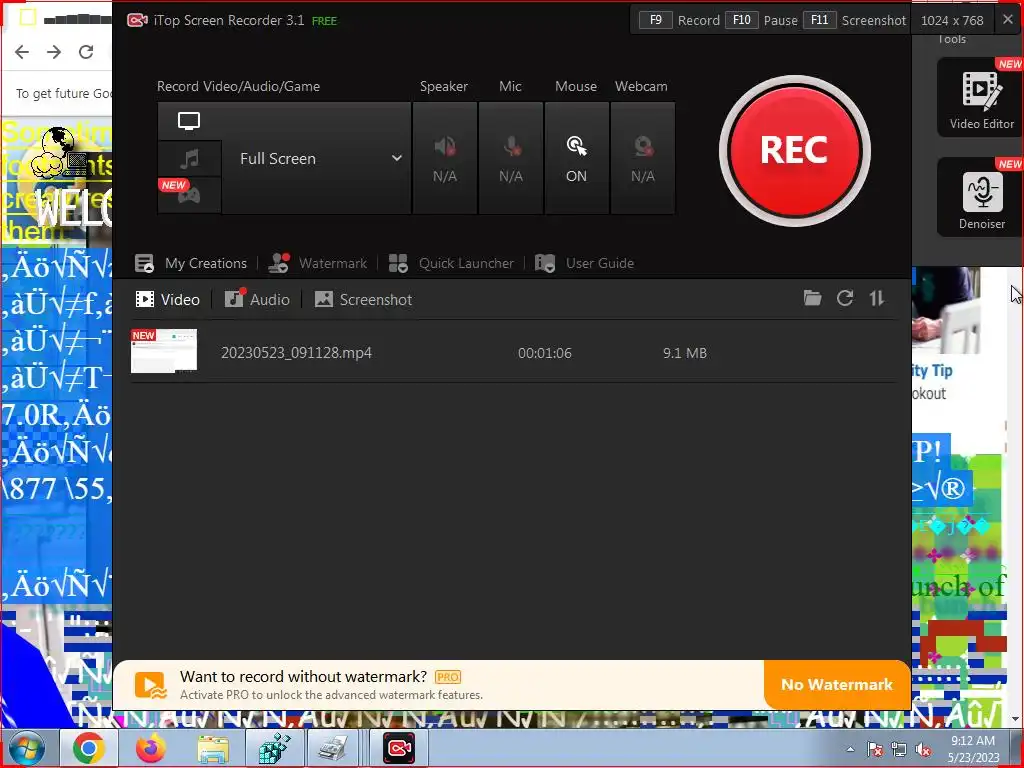Start recording with the big REC button

coord(794,150)
